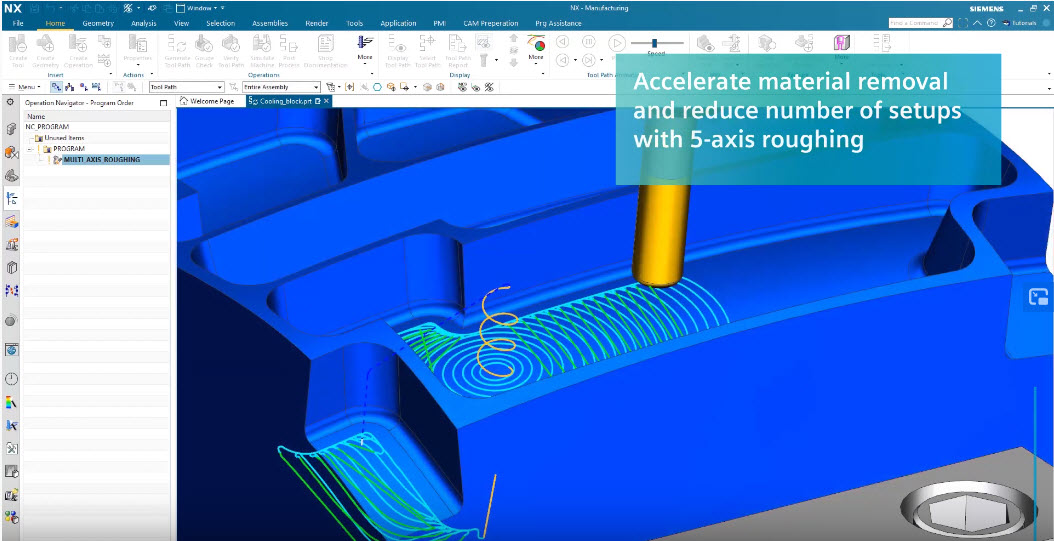This screenshot has width=1054, height=541.
Task: Click the Verify Tool Path icon
Action: click(x=231, y=44)
